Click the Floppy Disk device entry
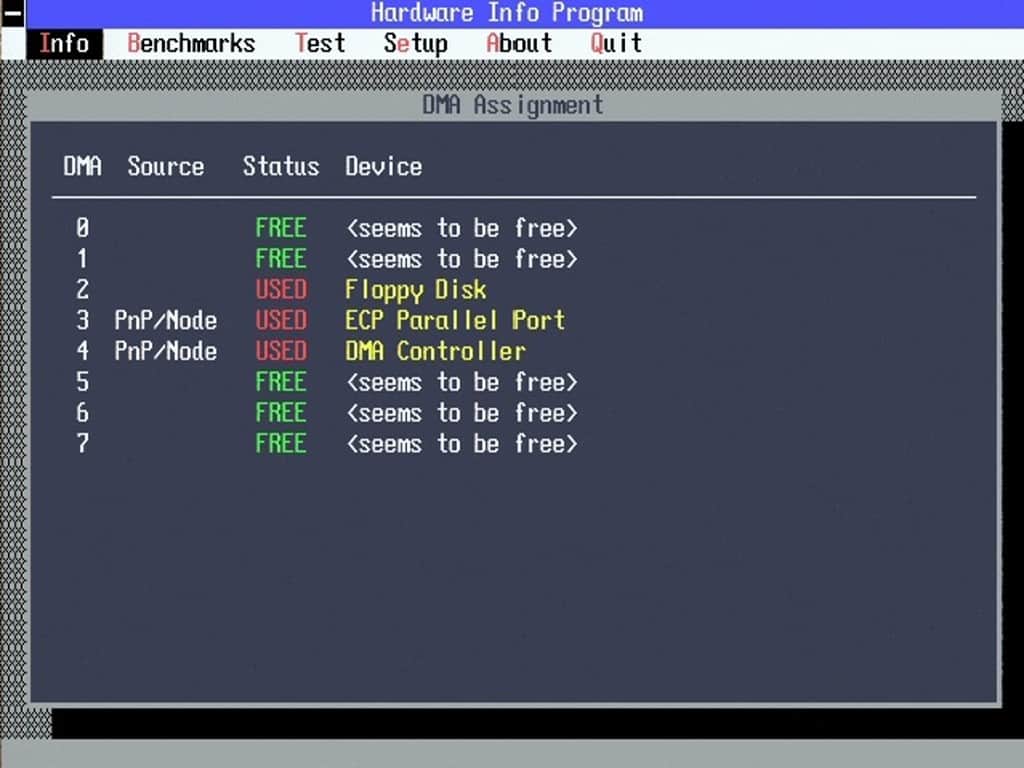The height and width of the screenshot is (768, 1024). [415, 290]
